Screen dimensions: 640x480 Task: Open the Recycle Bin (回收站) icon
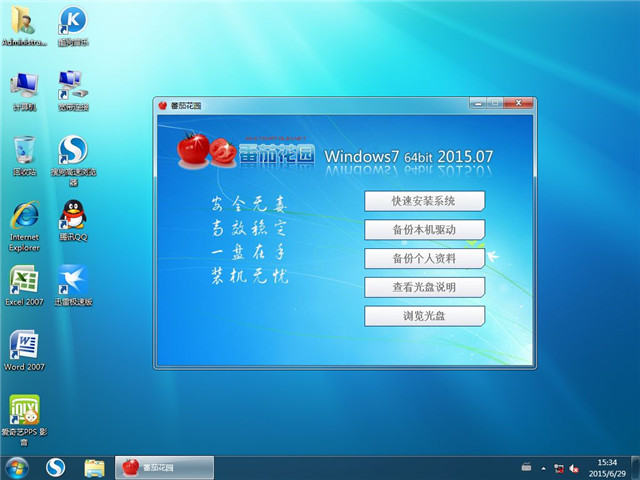coord(24,156)
